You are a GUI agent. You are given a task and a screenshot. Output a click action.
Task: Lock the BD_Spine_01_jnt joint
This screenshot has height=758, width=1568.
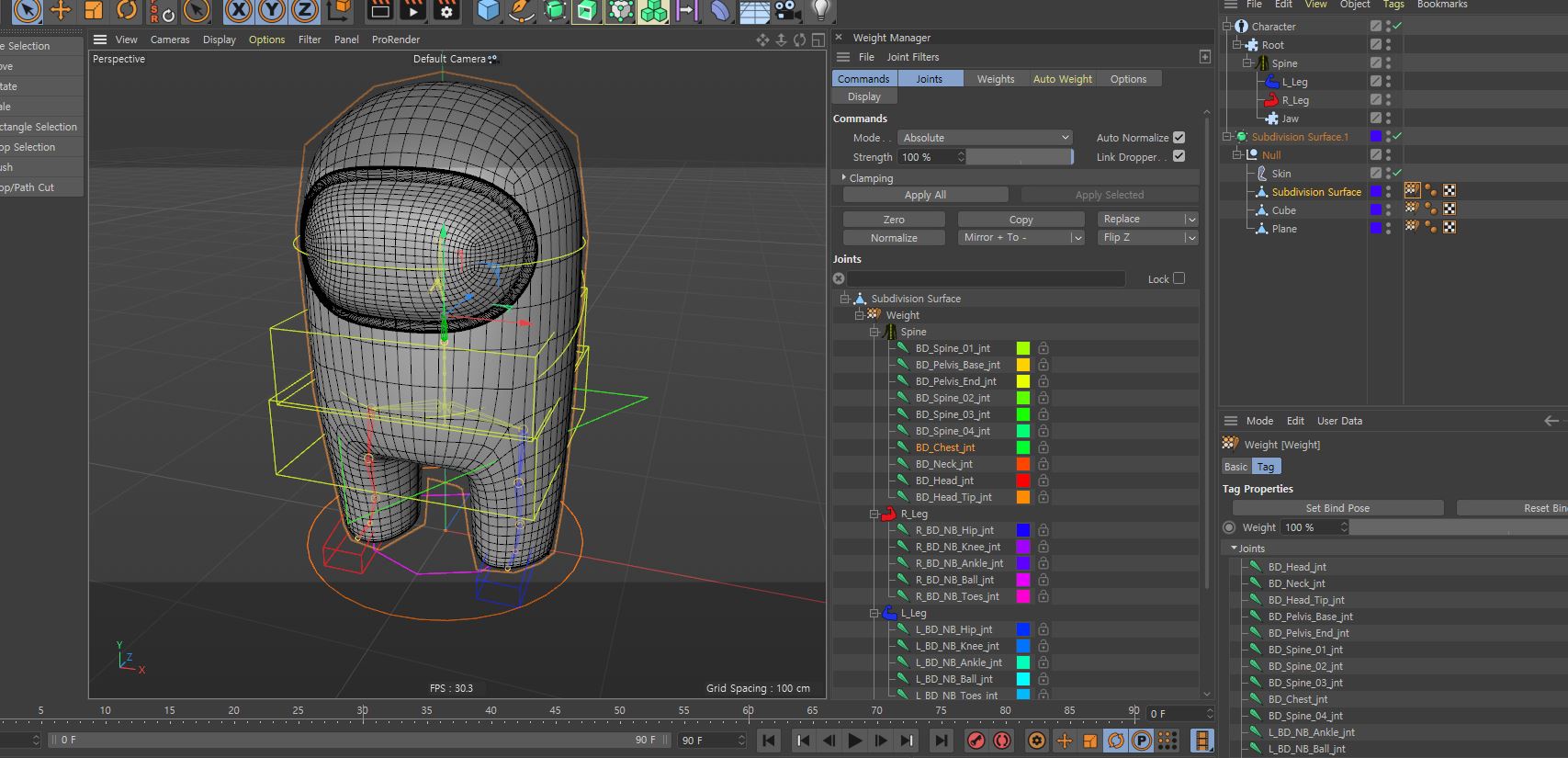pyautogui.click(x=1043, y=348)
